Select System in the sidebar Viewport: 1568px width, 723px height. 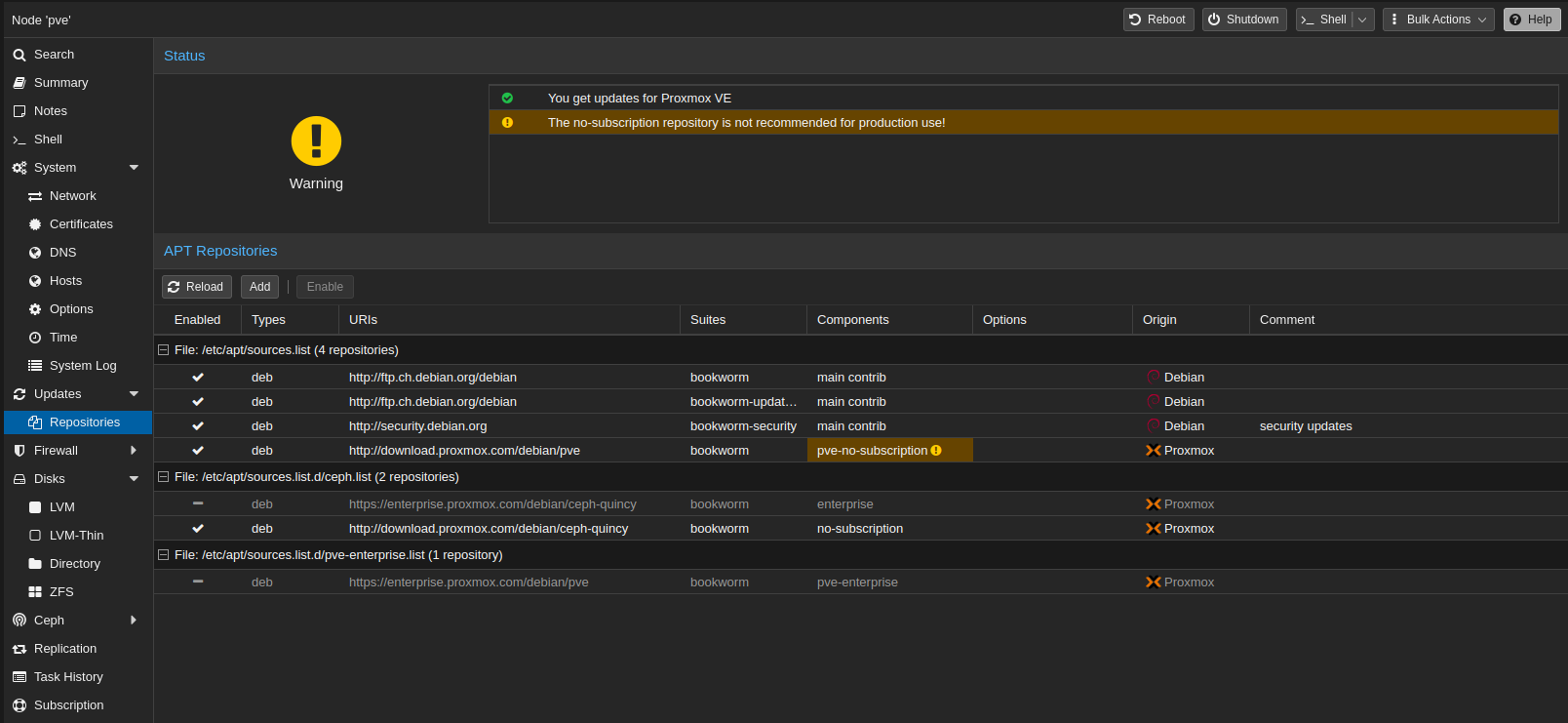click(77, 168)
